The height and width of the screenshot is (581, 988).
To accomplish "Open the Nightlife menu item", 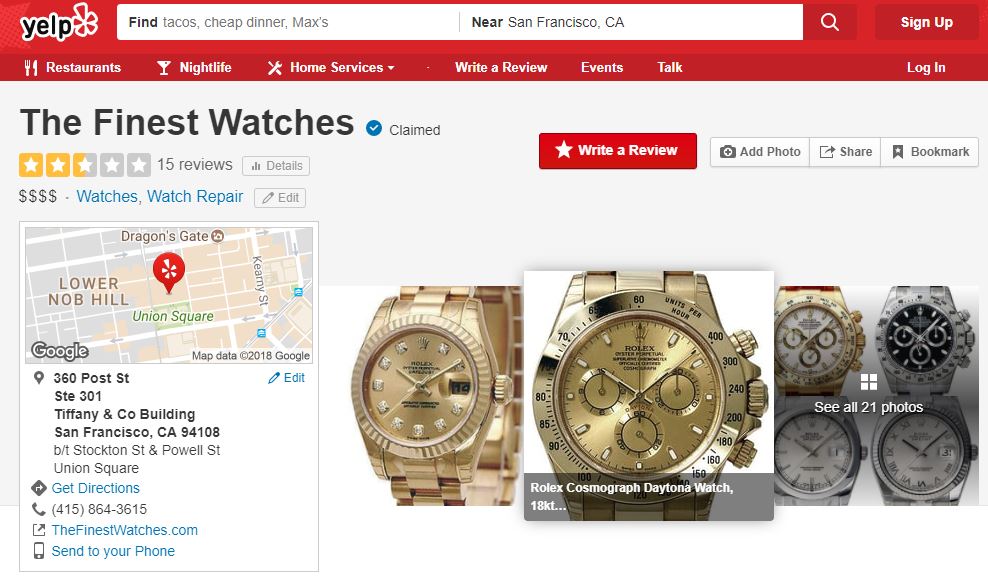I will (195, 67).
